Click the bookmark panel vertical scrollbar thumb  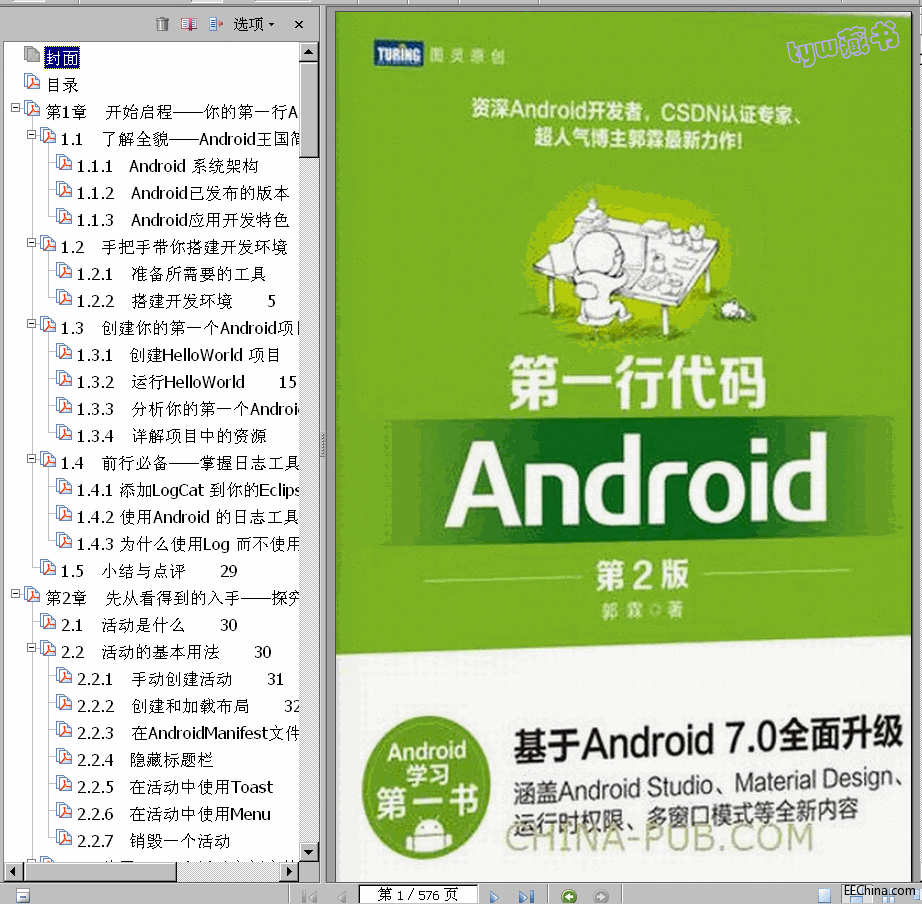coord(309,109)
